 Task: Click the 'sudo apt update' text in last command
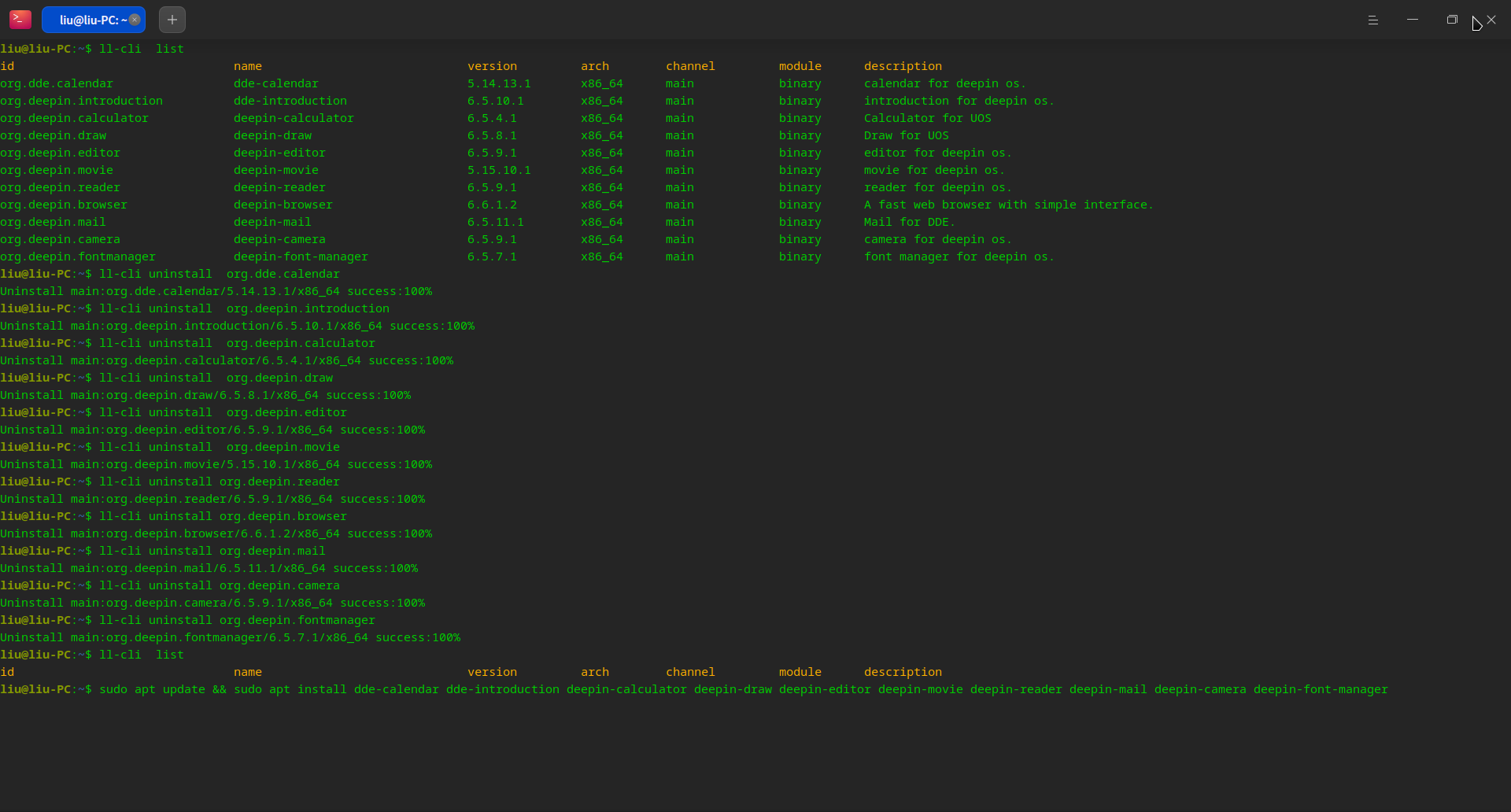(152, 689)
